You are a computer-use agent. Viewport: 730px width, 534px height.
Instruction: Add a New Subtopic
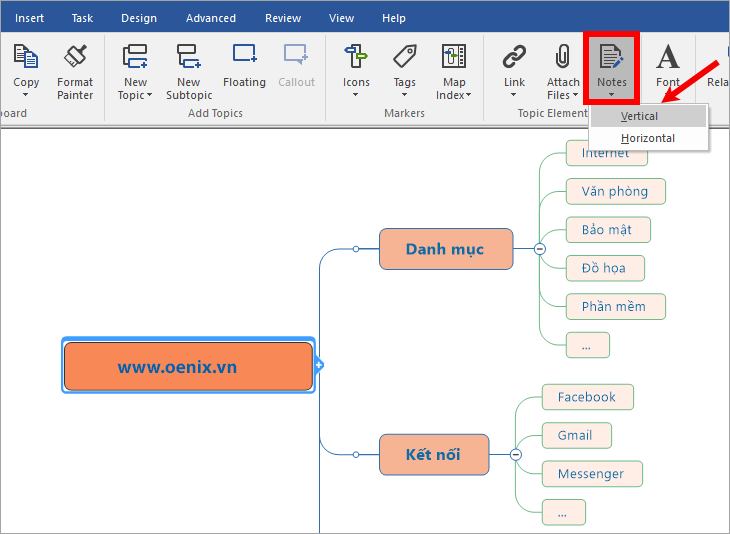[x=189, y=72]
